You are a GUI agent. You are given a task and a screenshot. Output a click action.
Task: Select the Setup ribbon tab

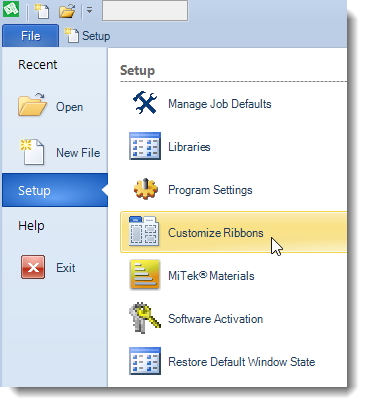point(87,36)
